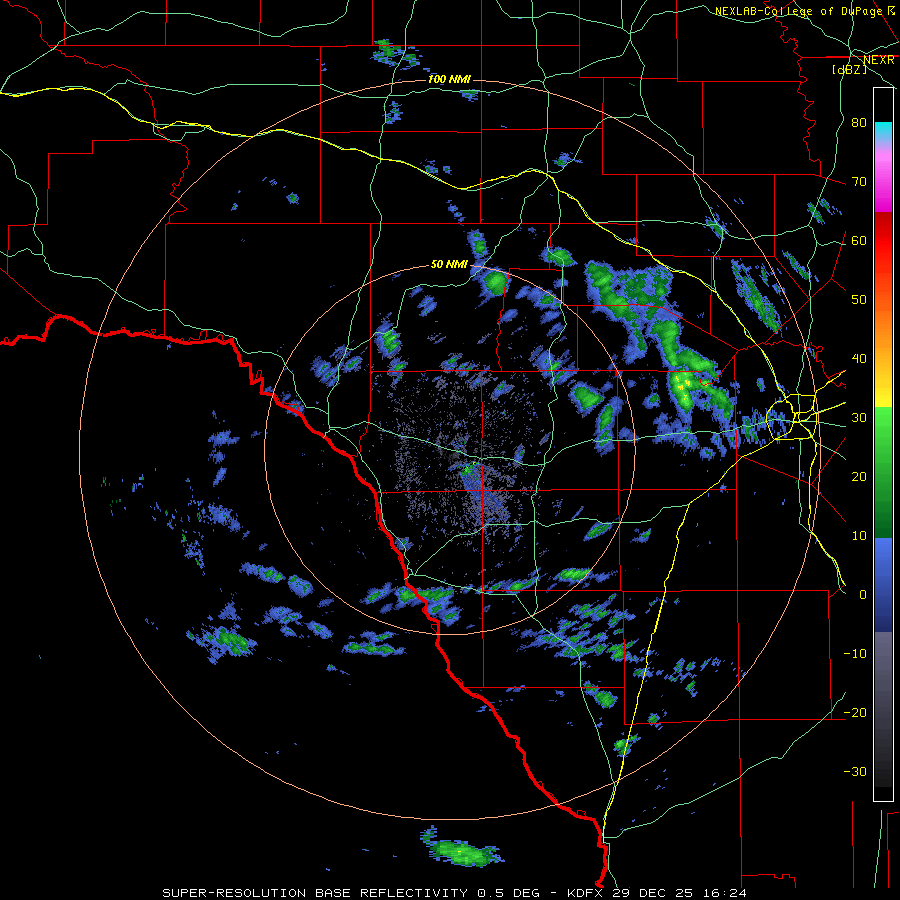Click the "NEXR" label near the top right

(x=879, y=60)
